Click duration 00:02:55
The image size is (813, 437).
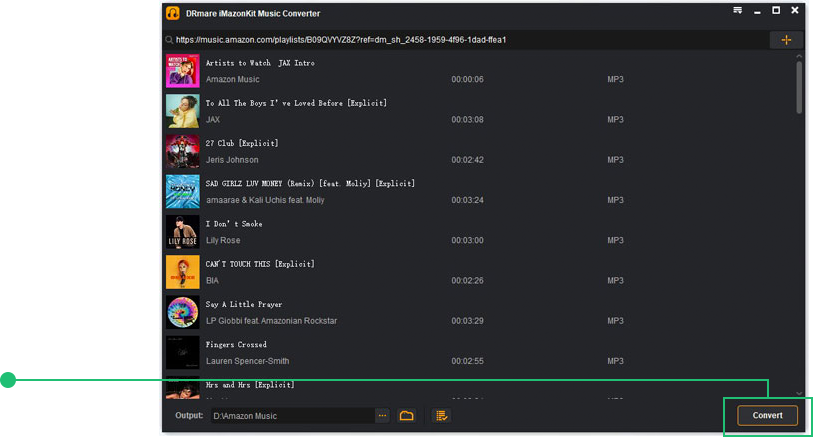[467, 361]
